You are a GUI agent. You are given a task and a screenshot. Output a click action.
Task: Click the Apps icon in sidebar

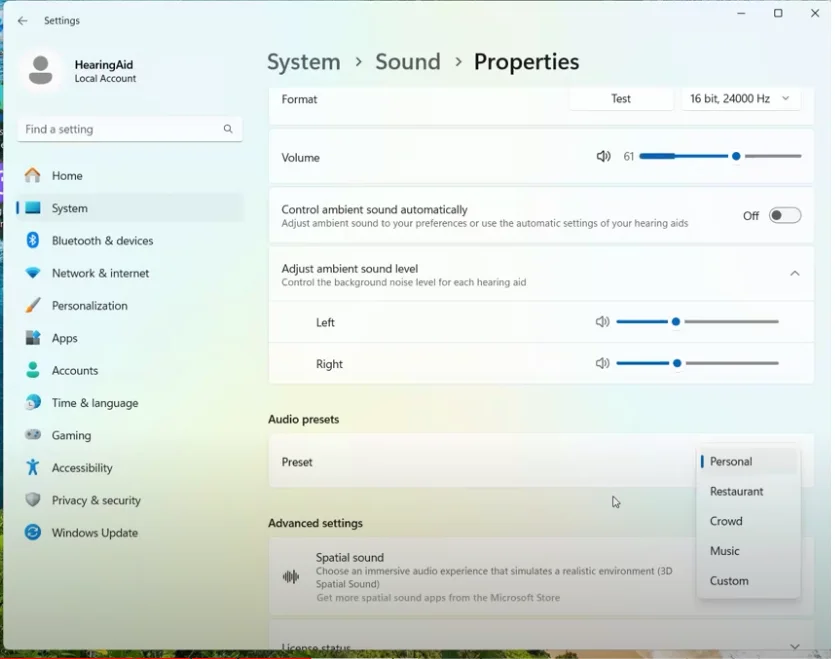32,338
